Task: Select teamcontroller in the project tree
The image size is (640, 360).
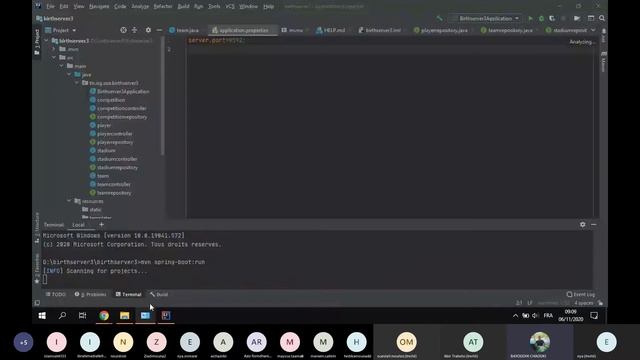Action: pyautogui.click(x=110, y=184)
